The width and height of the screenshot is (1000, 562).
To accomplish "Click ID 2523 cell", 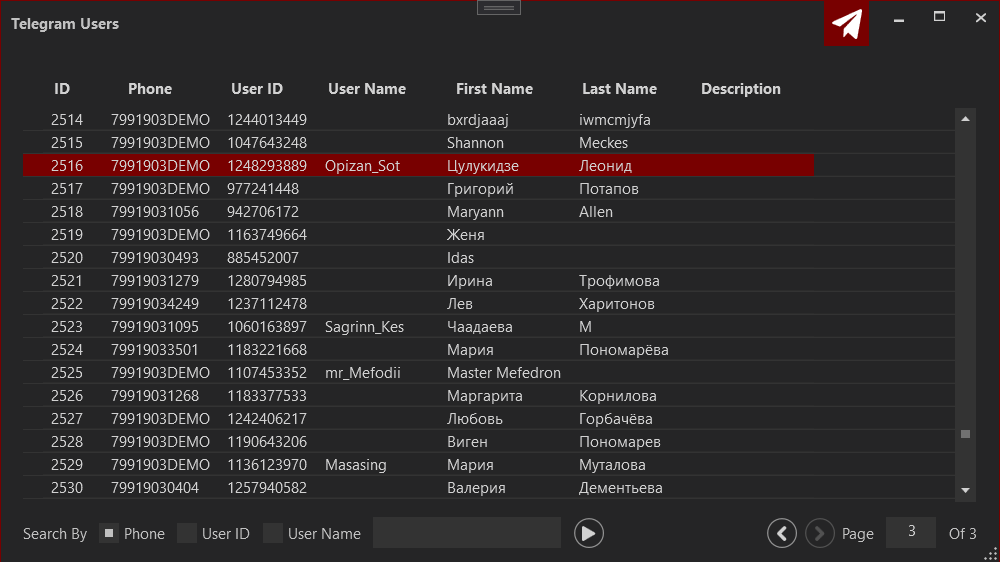I will click(67, 327).
